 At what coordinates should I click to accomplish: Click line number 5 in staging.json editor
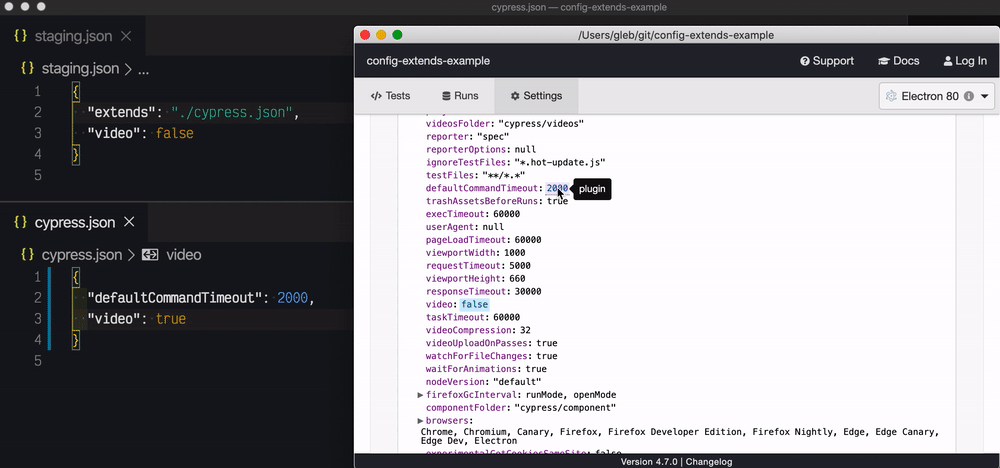pyautogui.click(x=38, y=175)
